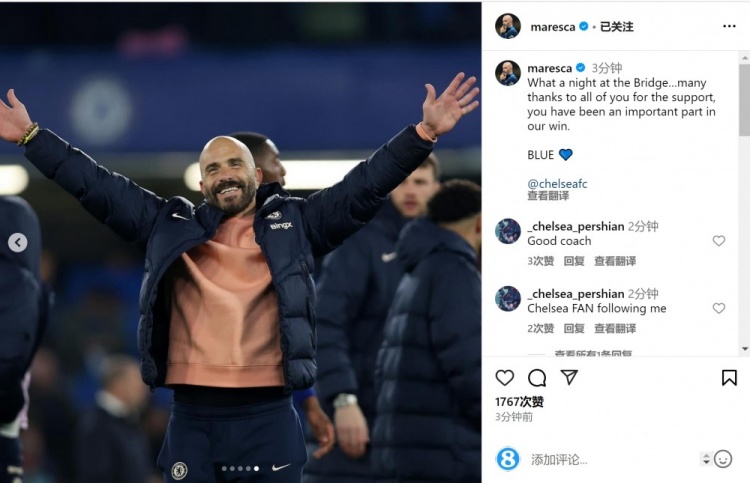Click maresca profile avatar in header
This screenshot has height=483, width=750.
tap(508, 26)
